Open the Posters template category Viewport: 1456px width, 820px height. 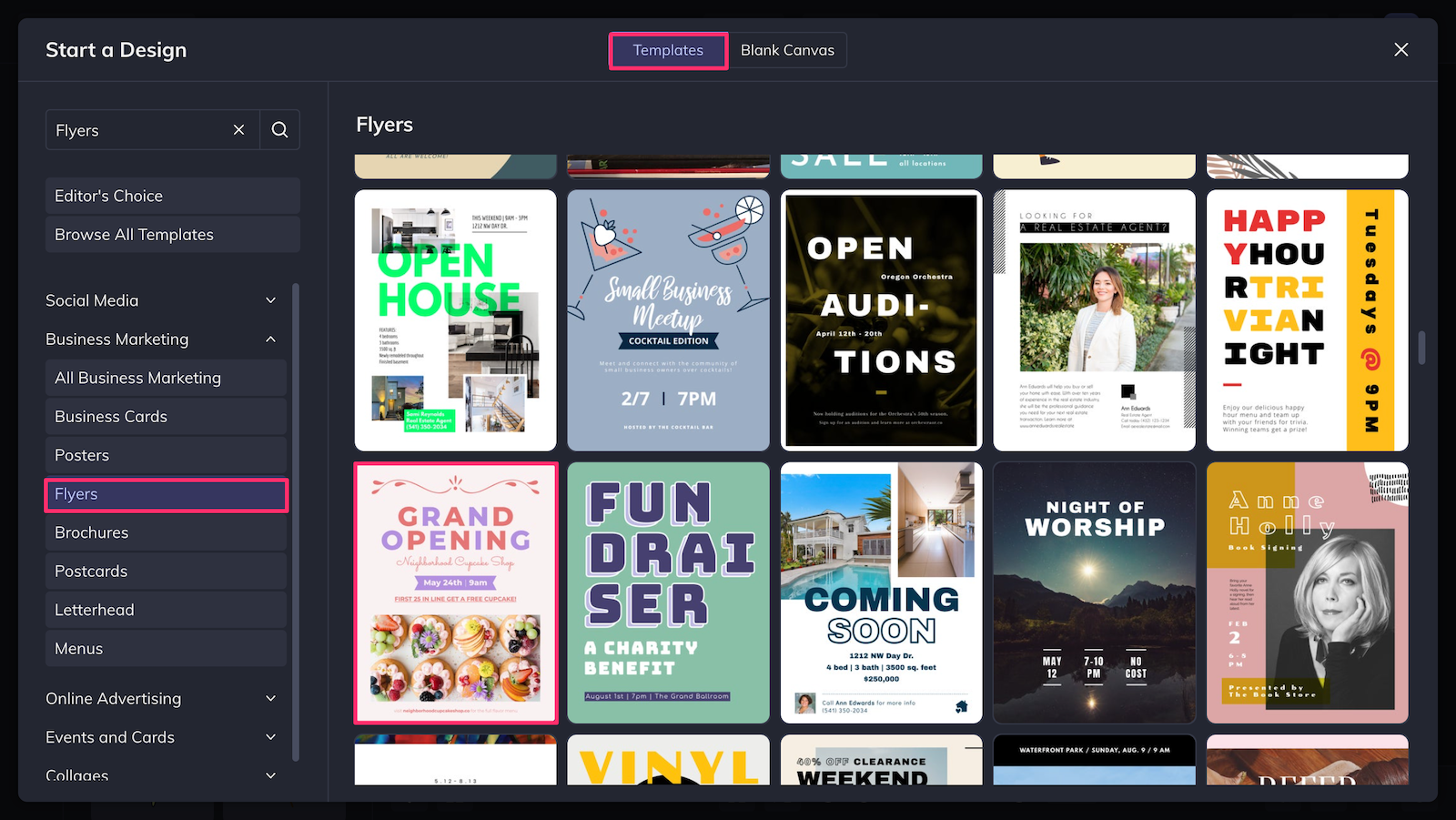(x=166, y=455)
